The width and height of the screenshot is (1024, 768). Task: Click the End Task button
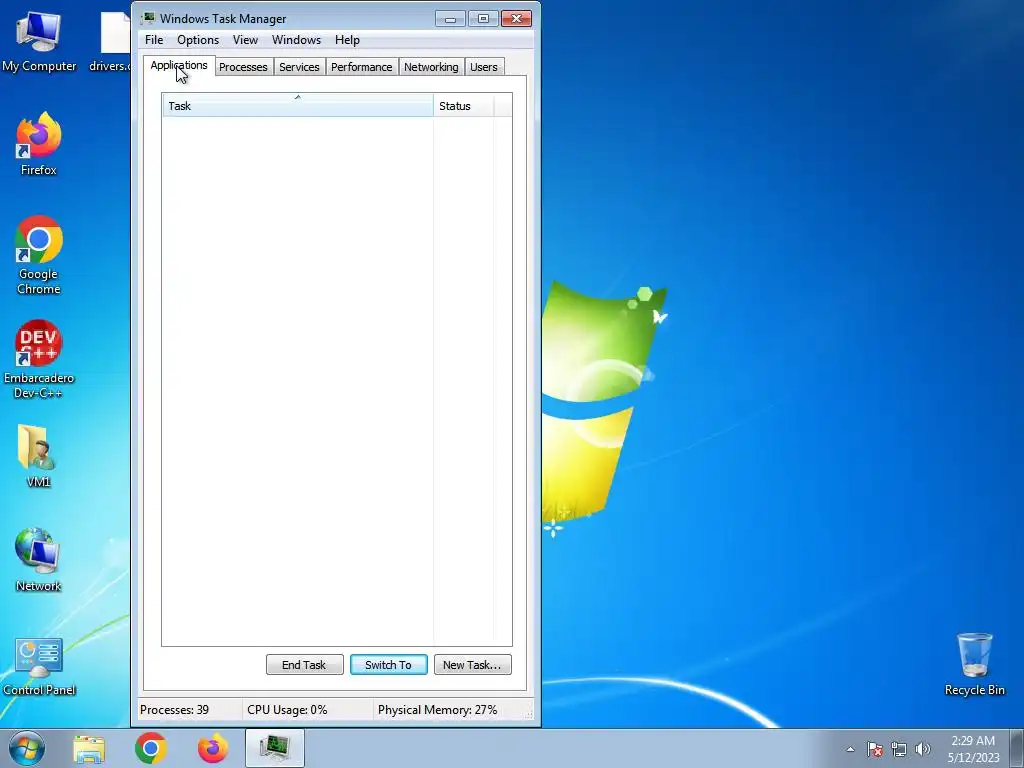[x=304, y=665]
